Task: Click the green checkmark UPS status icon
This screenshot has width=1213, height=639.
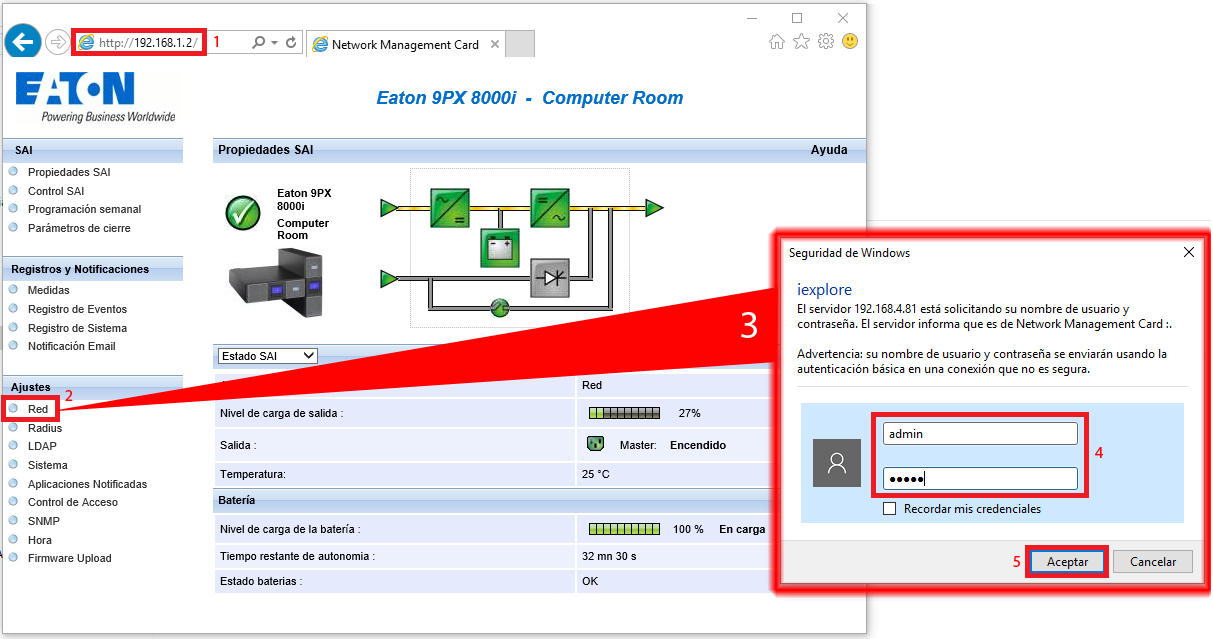Action: pyautogui.click(x=242, y=212)
